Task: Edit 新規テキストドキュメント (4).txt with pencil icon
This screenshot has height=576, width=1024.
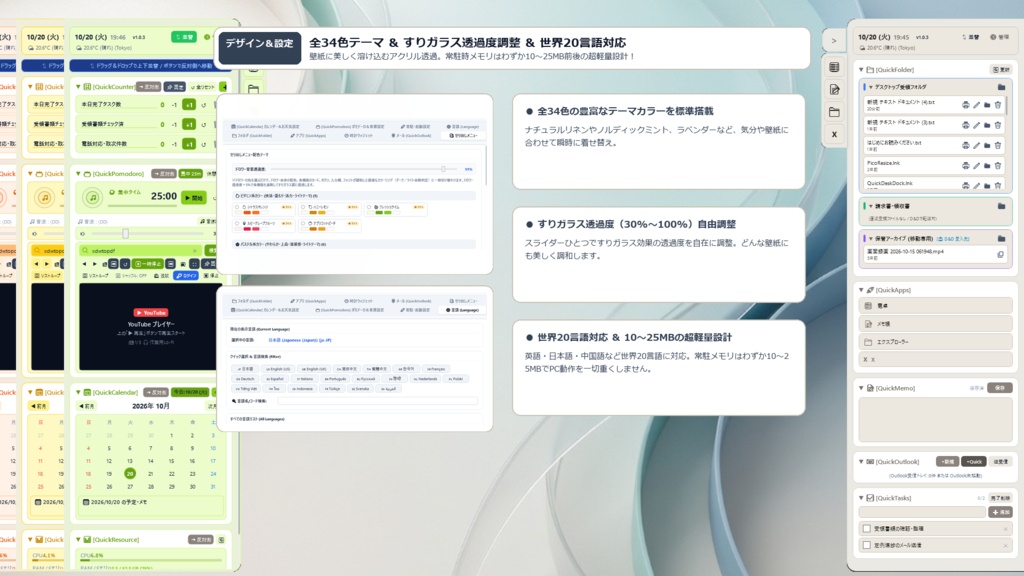Action: coord(976,104)
